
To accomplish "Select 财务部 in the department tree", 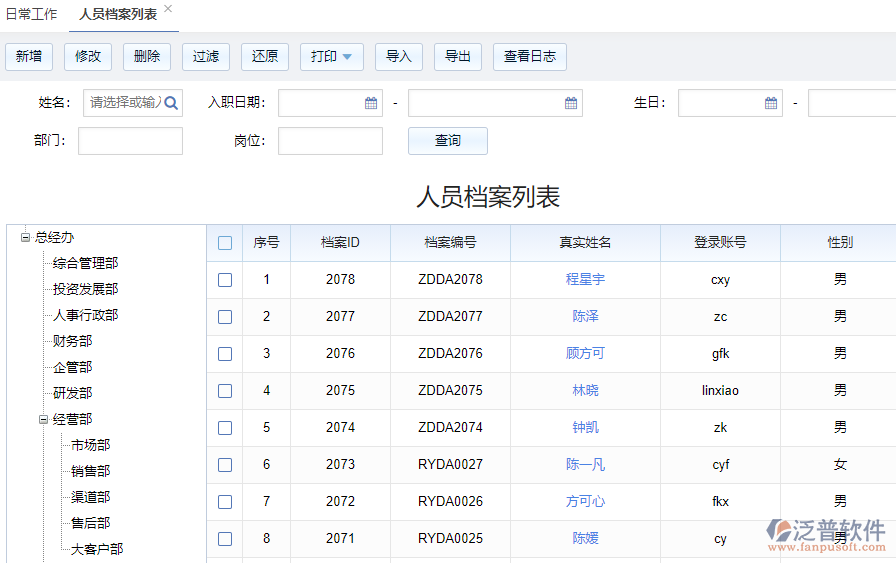I will 72,341.
